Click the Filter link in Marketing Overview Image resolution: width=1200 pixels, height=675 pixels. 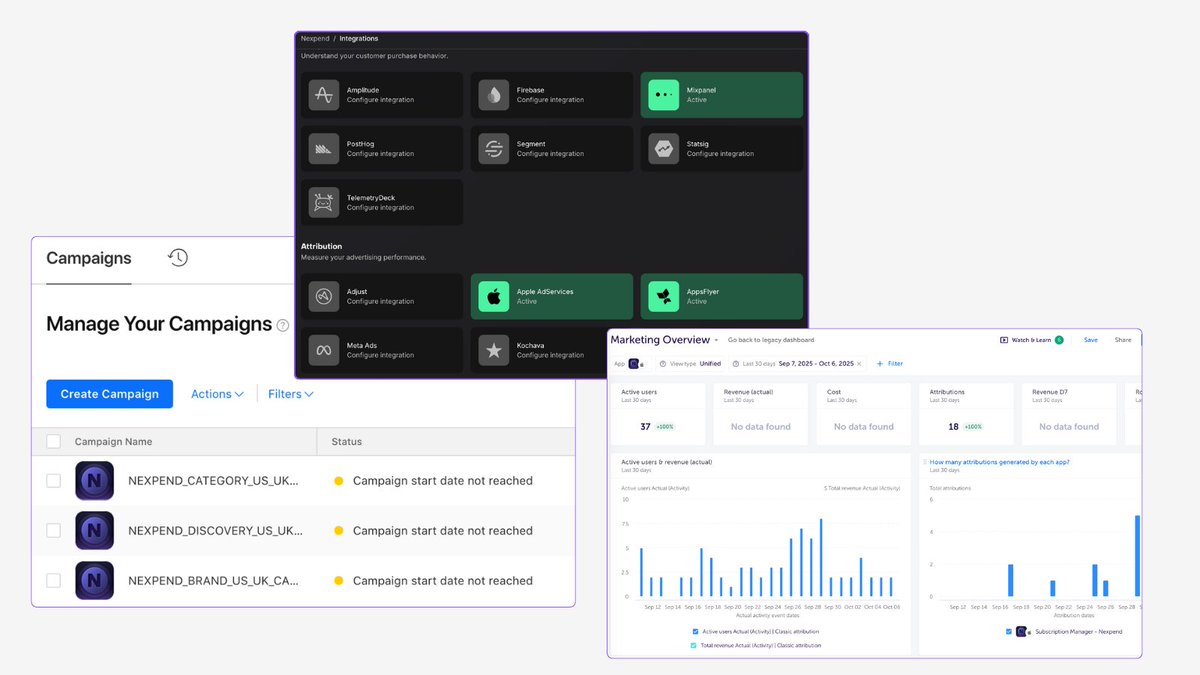tap(895, 364)
